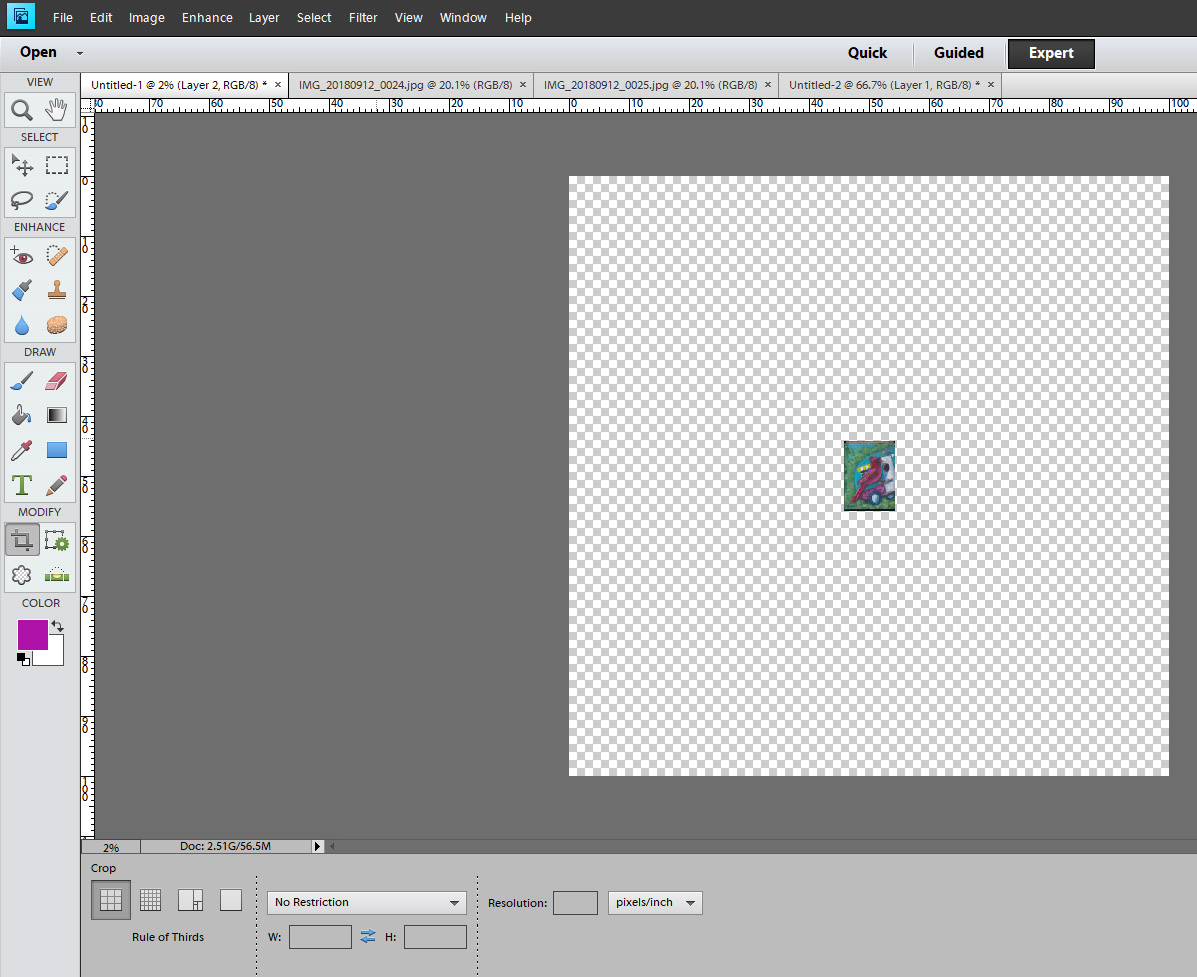Choose the Eraser tool

coord(57,381)
